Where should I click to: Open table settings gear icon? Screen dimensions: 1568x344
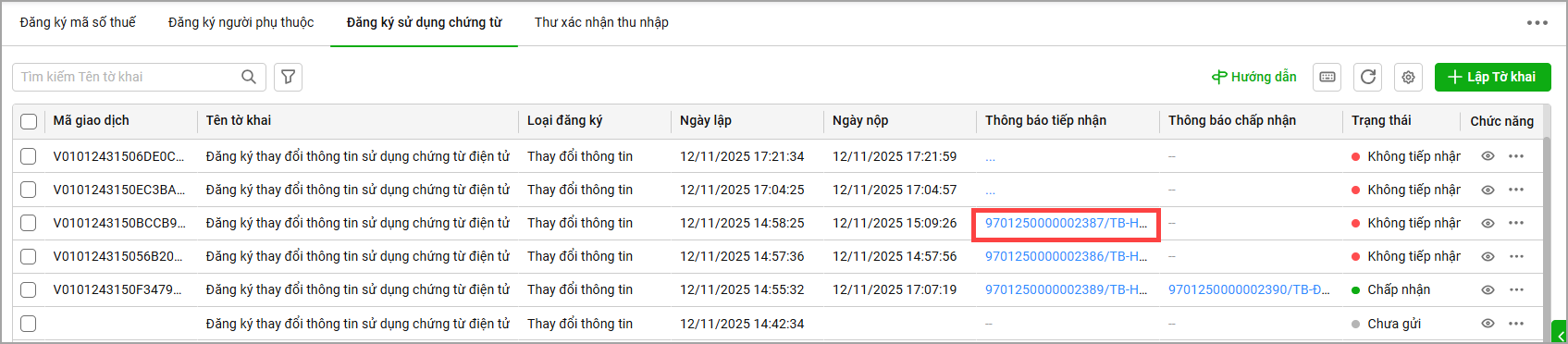tap(1408, 77)
